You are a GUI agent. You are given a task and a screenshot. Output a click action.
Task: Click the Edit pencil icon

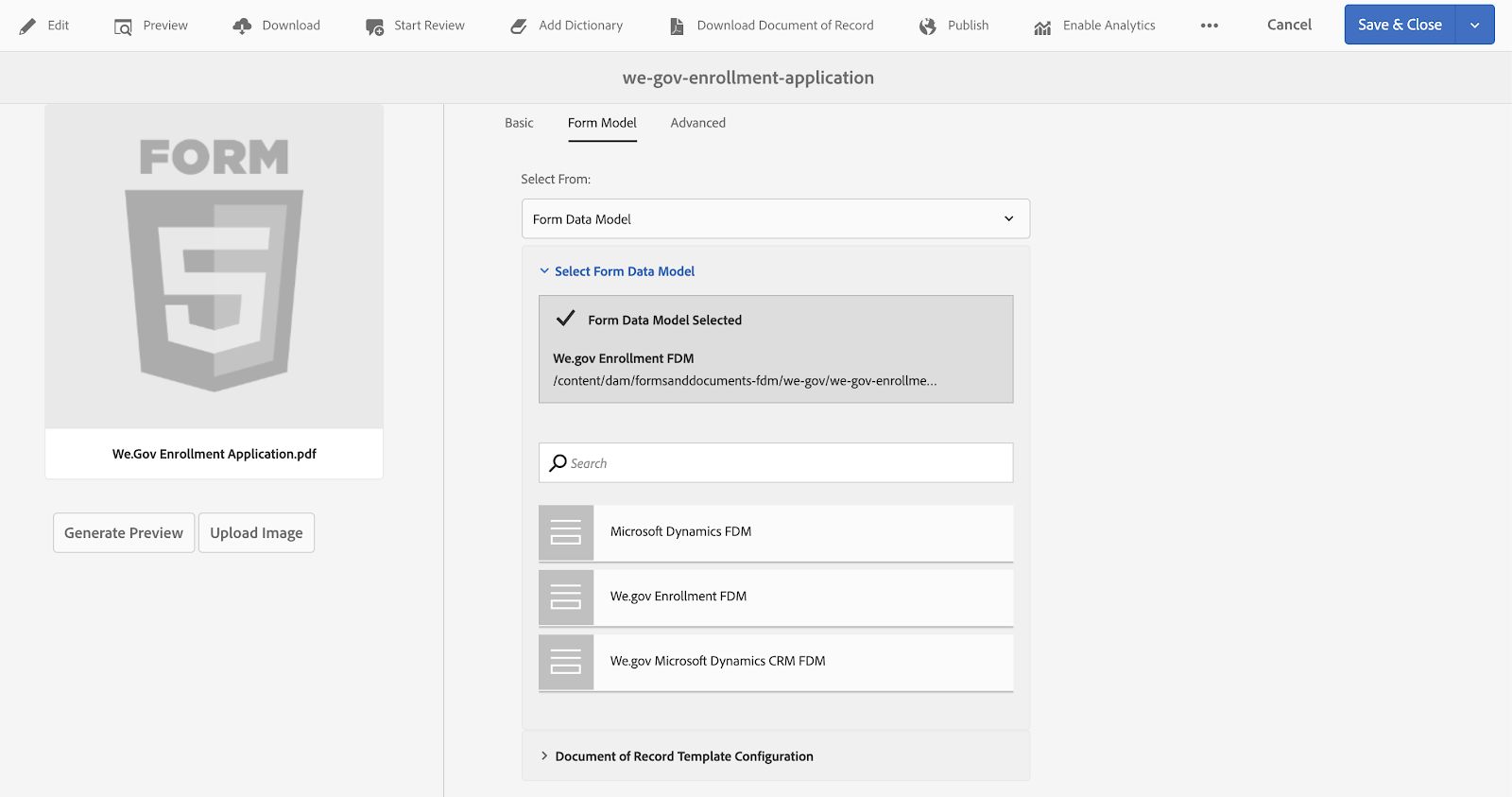(x=28, y=26)
